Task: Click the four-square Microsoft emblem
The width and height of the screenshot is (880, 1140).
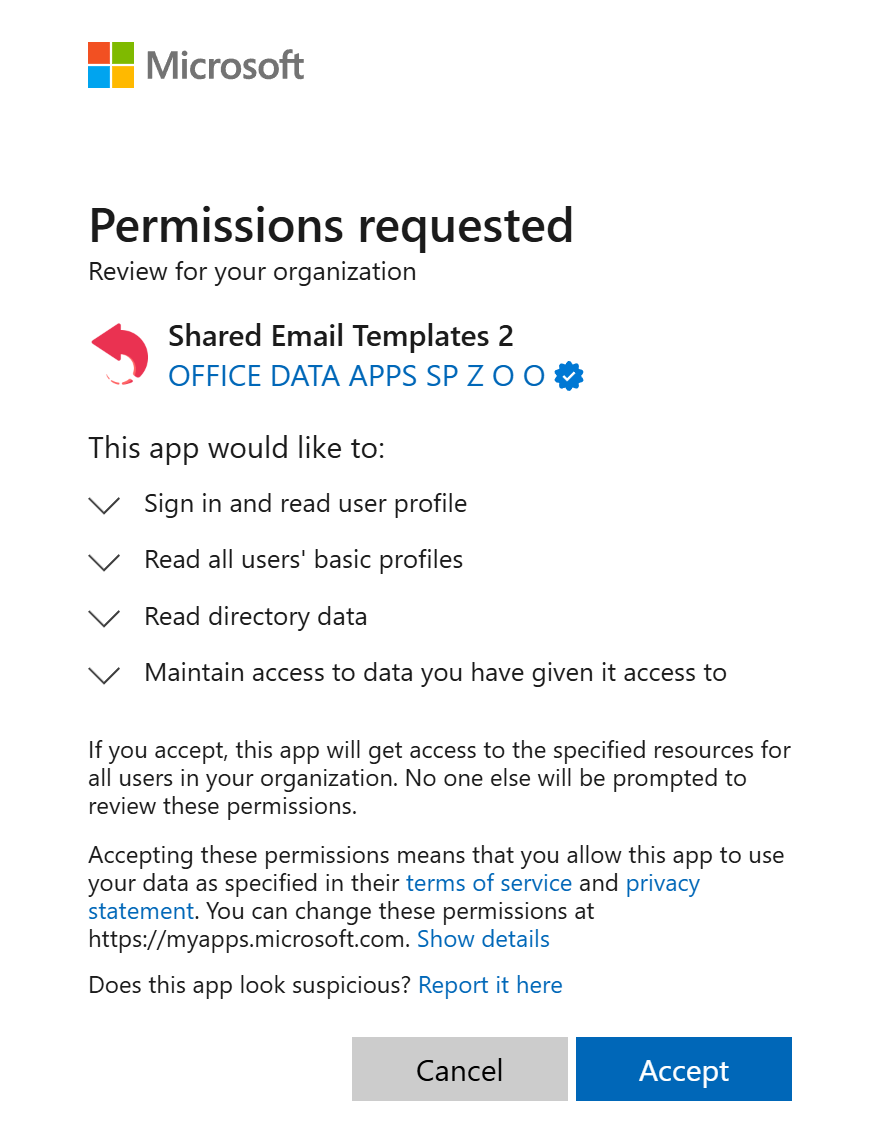Action: pos(110,64)
